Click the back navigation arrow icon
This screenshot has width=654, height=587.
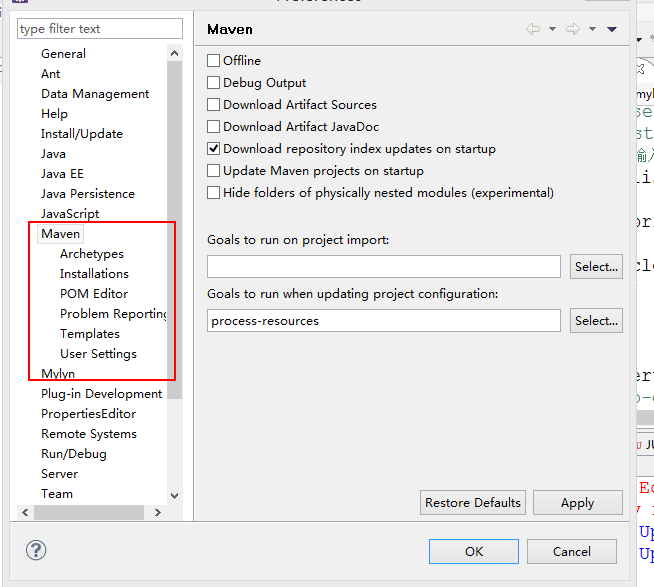pos(532,30)
